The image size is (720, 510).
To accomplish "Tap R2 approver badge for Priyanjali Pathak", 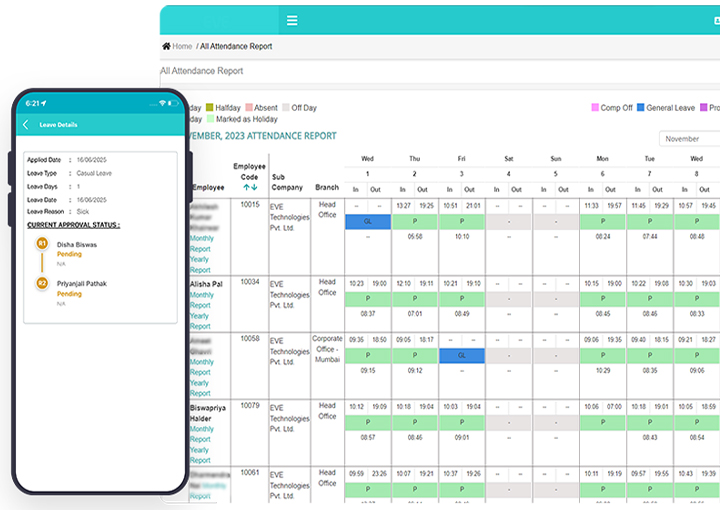I will (42, 283).
